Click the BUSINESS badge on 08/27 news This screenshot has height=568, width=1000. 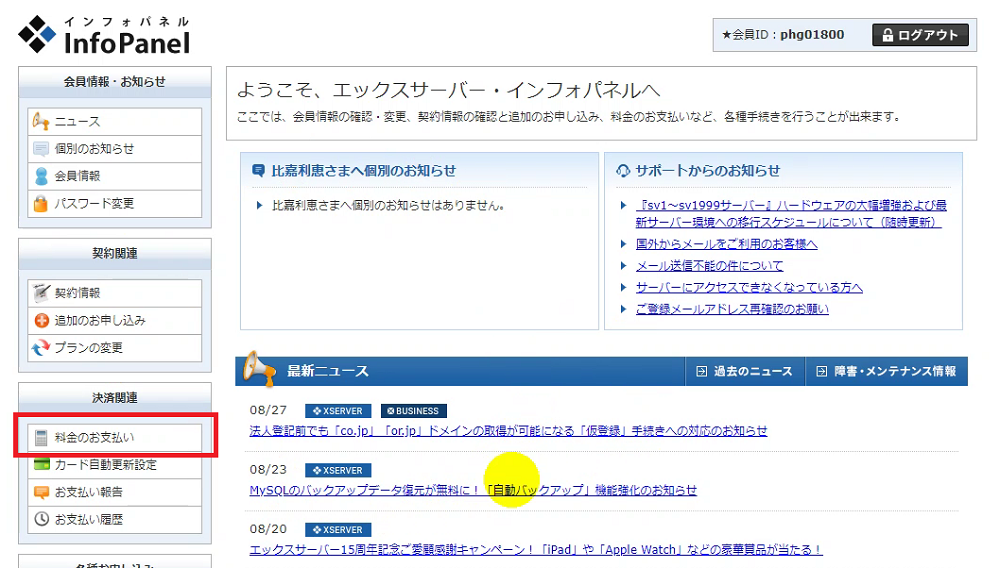(x=413, y=411)
